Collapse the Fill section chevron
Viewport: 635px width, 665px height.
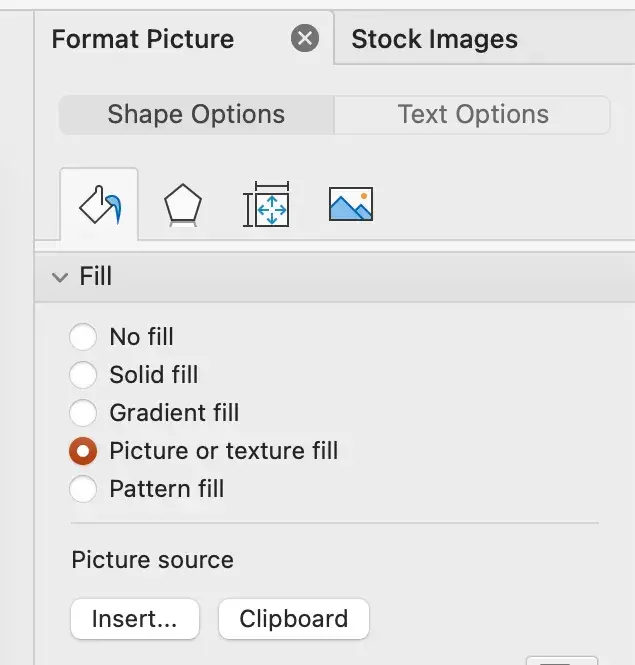point(60,276)
